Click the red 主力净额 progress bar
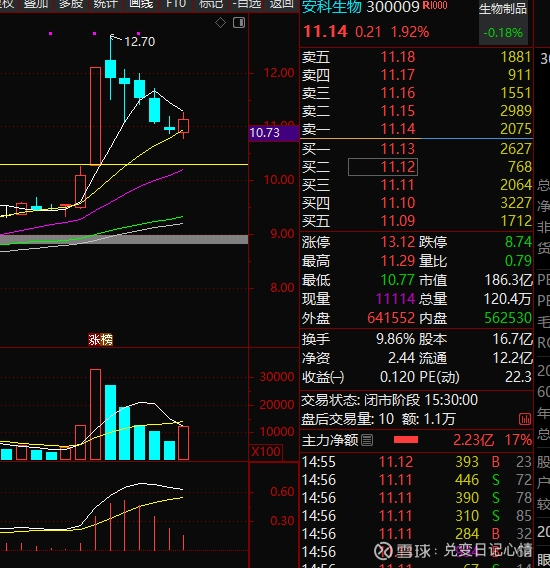Image resolution: width=550 pixels, height=568 pixels. coord(406,440)
